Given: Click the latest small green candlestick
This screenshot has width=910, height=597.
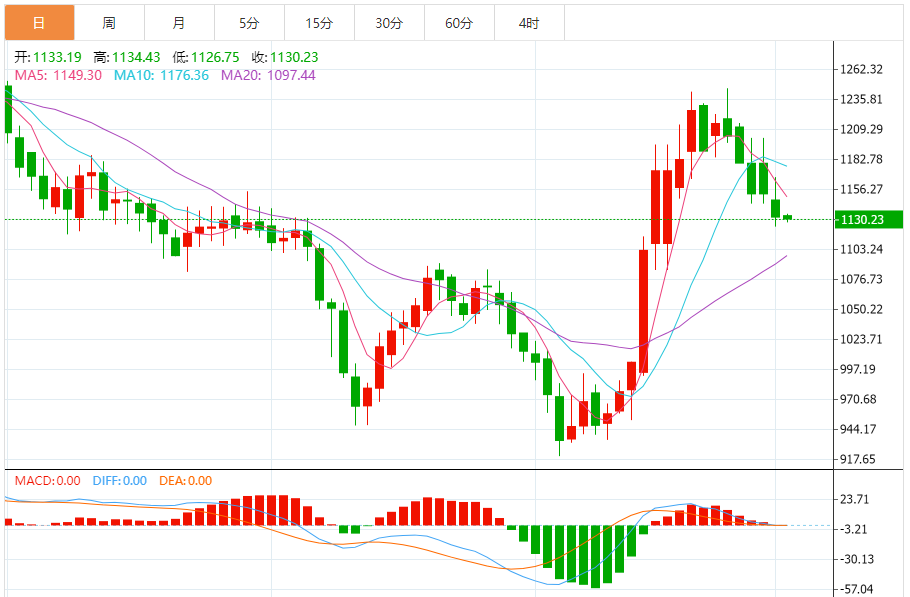Looking at the screenshot, I should (x=788, y=218).
